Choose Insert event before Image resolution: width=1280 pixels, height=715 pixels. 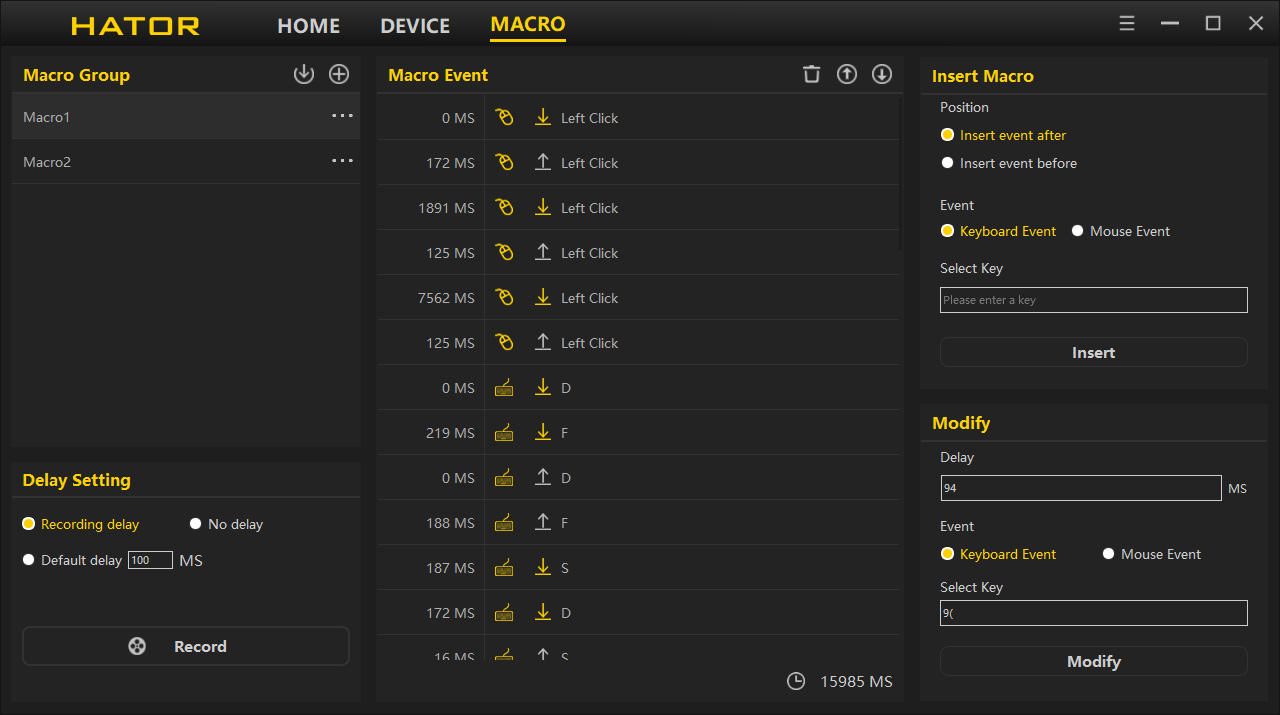(x=948, y=163)
